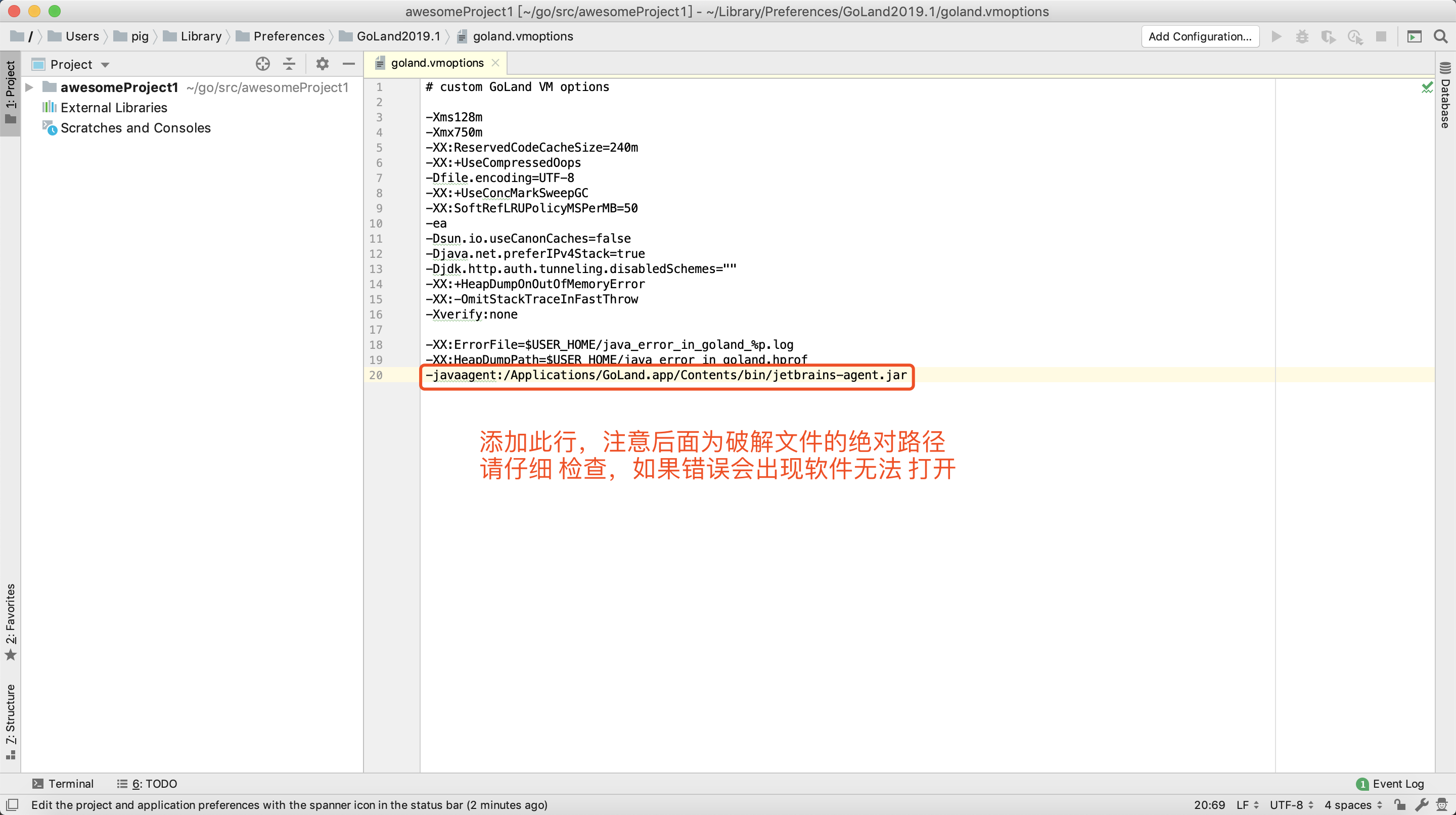
Task: Toggle the file read-only lock icon
Action: [x=1399, y=804]
